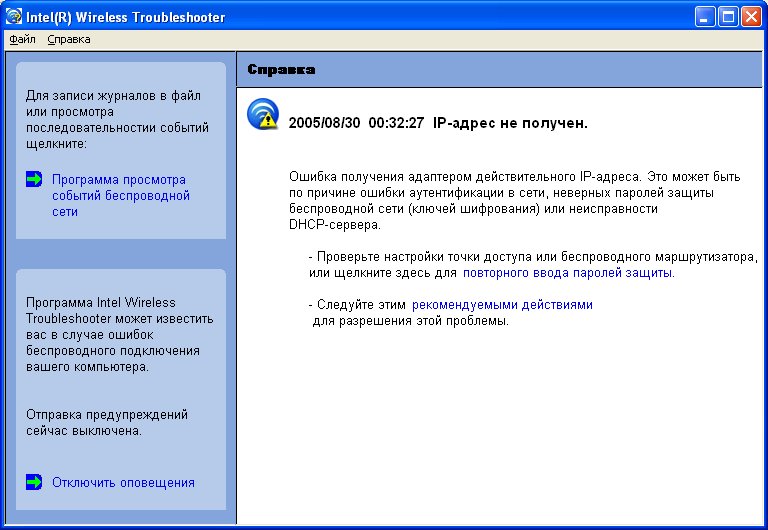This screenshot has height=530, width=768.
Task: Select the error heading IP-адрес не получен
Action: 510,123
